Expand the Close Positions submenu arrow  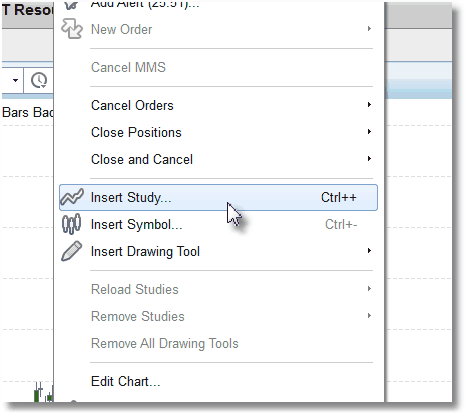[369, 132]
